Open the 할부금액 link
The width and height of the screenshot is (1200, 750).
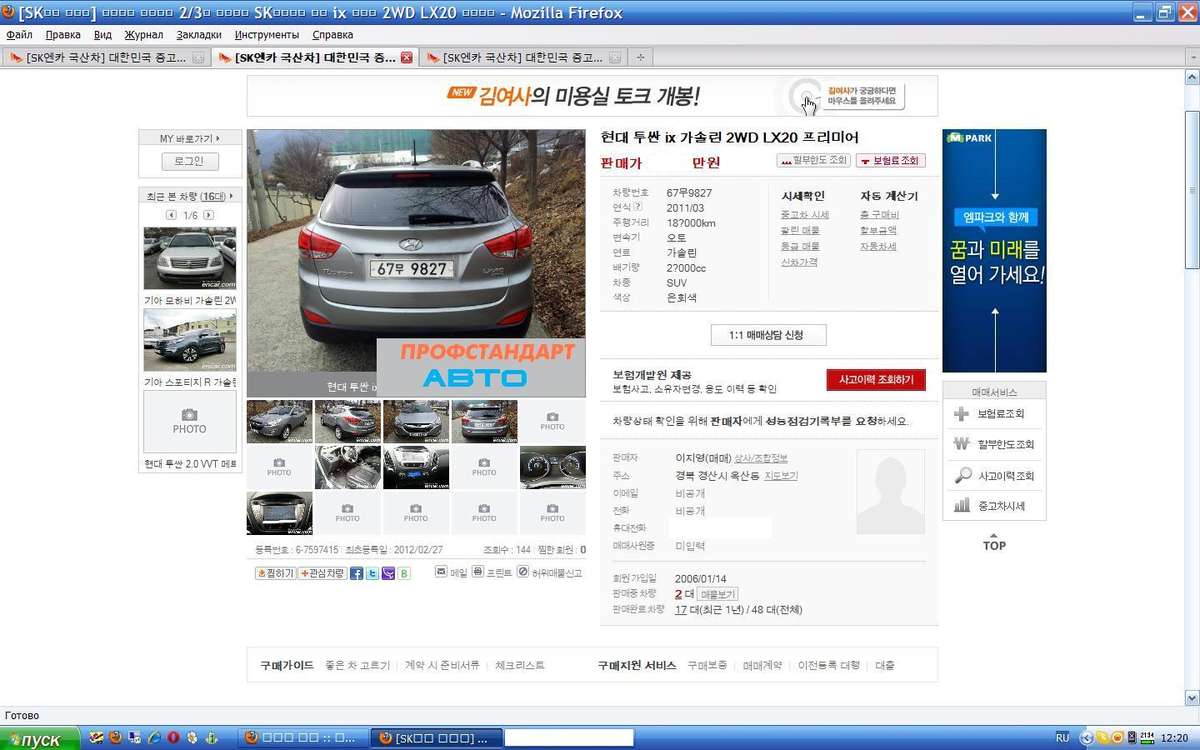(878, 231)
